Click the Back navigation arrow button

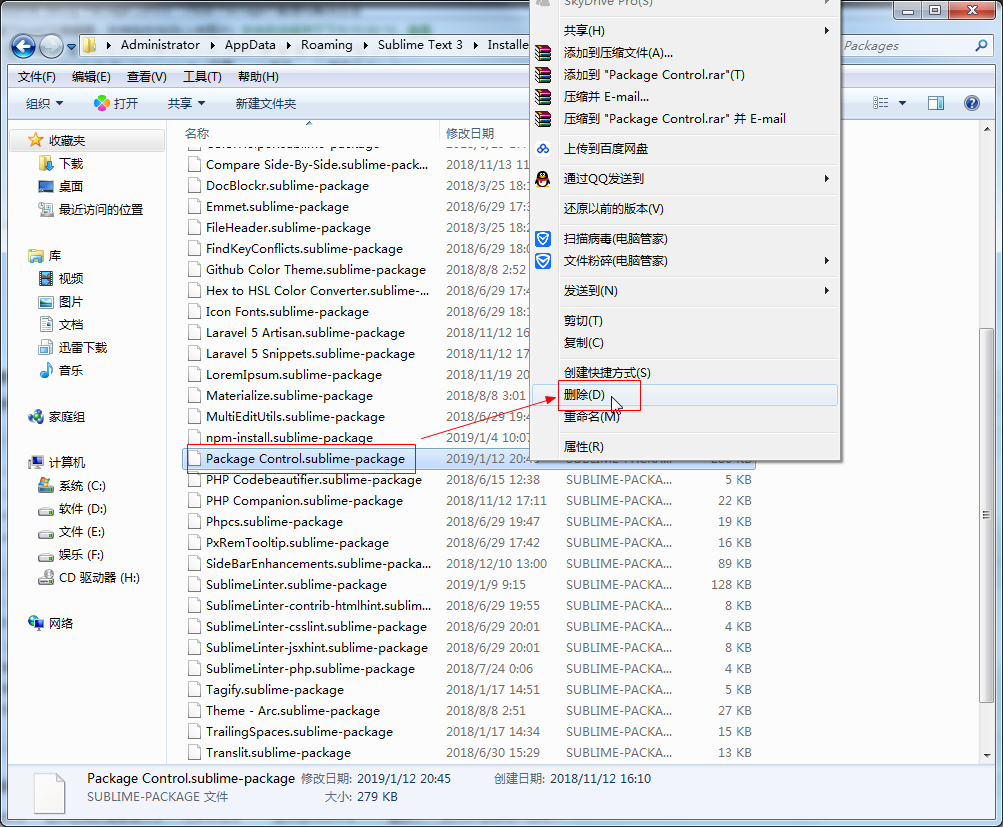point(24,46)
